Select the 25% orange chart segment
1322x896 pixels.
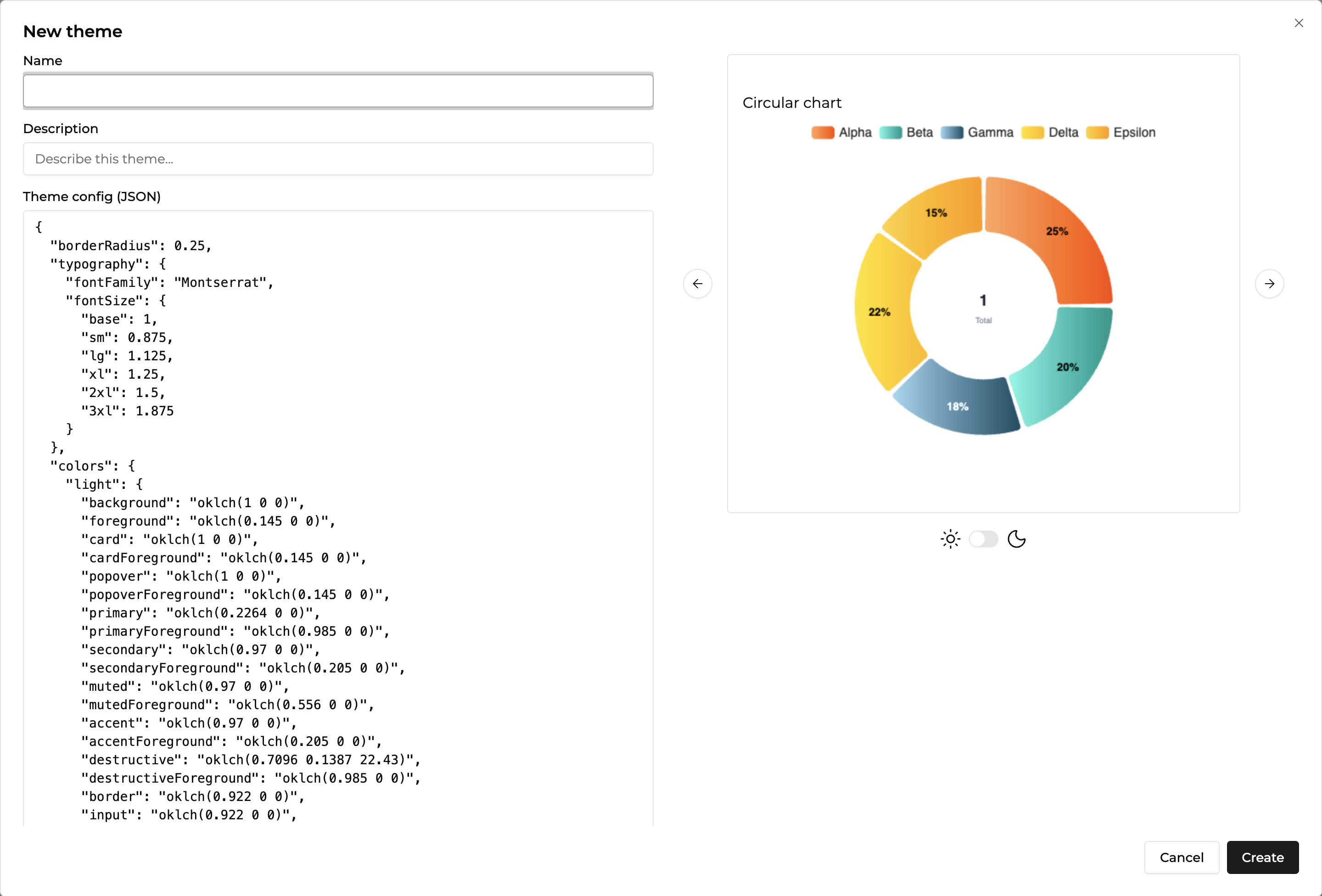(1057, 231)
